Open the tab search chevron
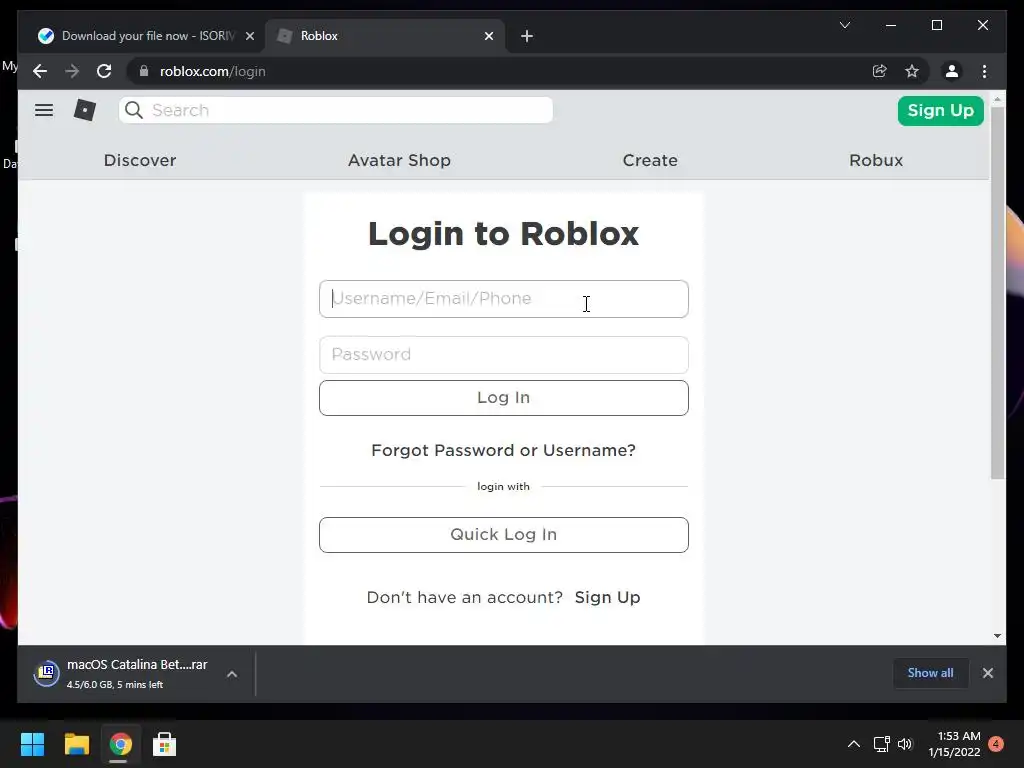 [844, 25]
